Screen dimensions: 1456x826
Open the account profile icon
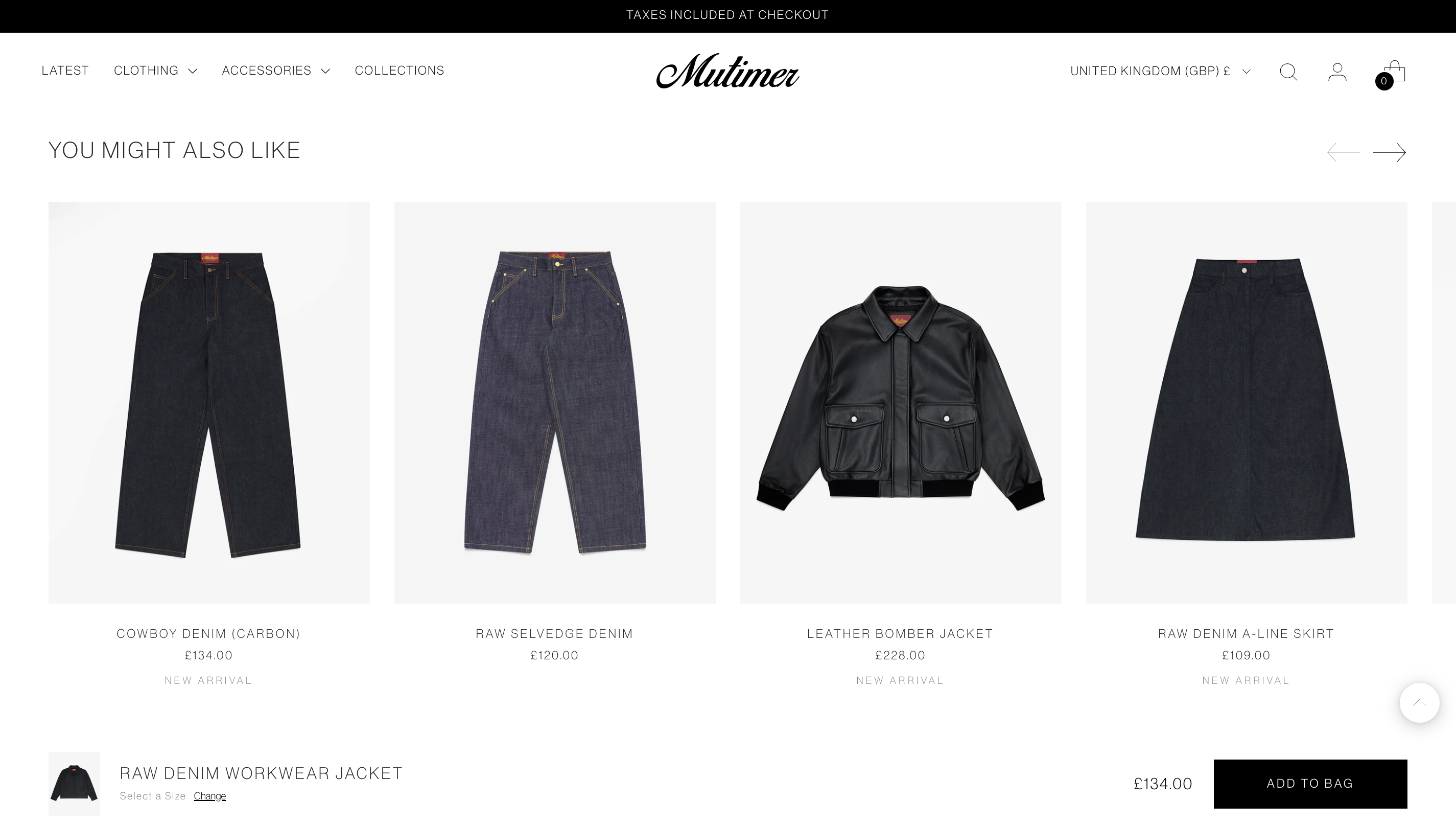point(1337,72)
